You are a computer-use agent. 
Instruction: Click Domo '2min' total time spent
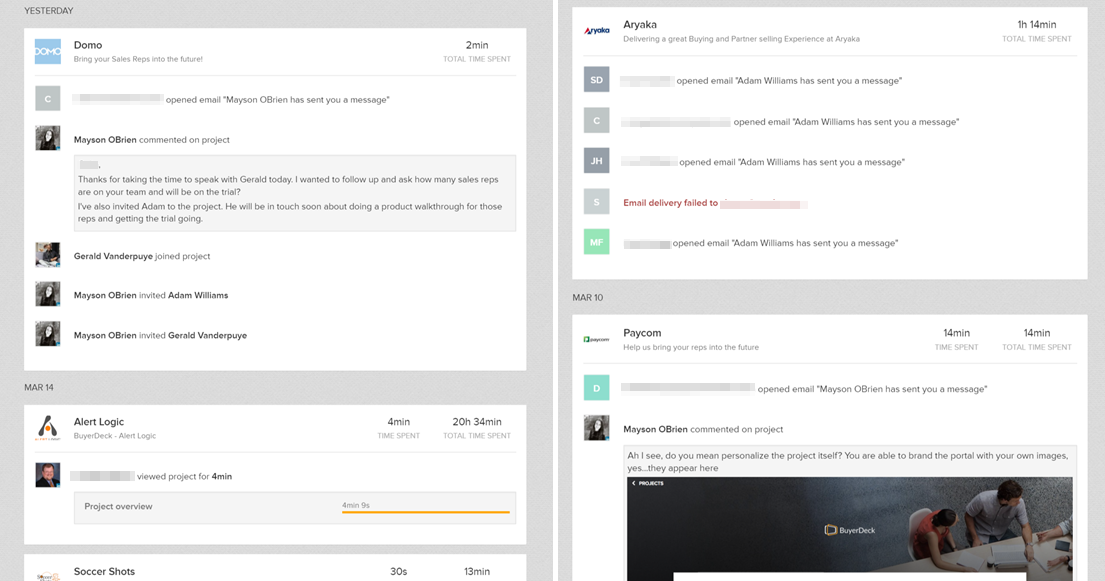point(477,45)
